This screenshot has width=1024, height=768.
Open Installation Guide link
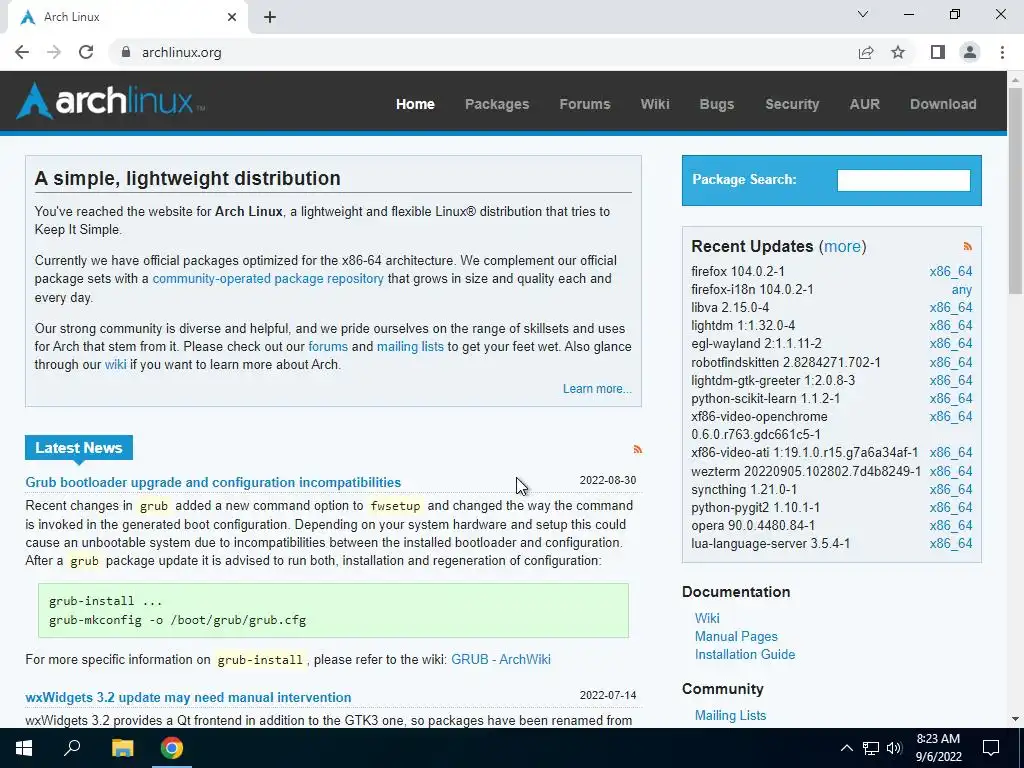pos(744,654)
